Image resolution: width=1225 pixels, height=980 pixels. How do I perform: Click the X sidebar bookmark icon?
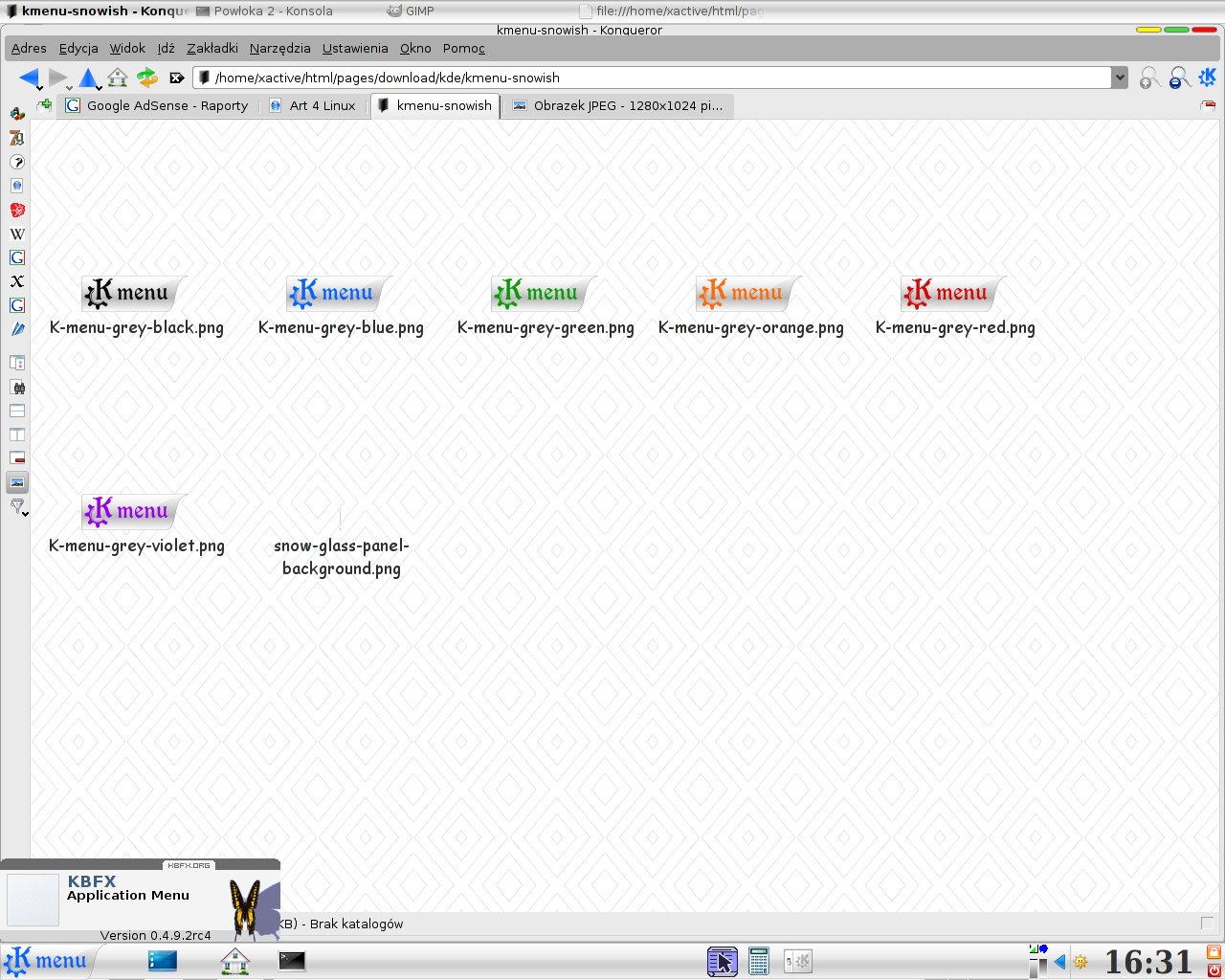tap(17, 281)
